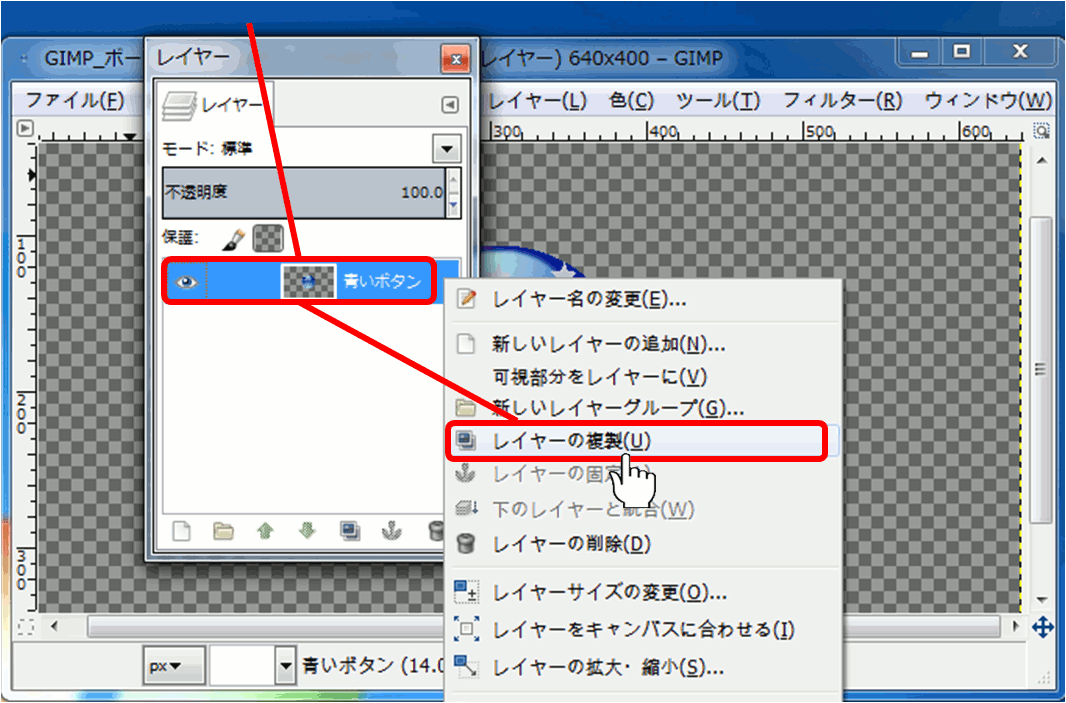The height and width of the screenshot is (703, 1066).
Task: Open the フィルター(R) menu
Action: (842, 101)
